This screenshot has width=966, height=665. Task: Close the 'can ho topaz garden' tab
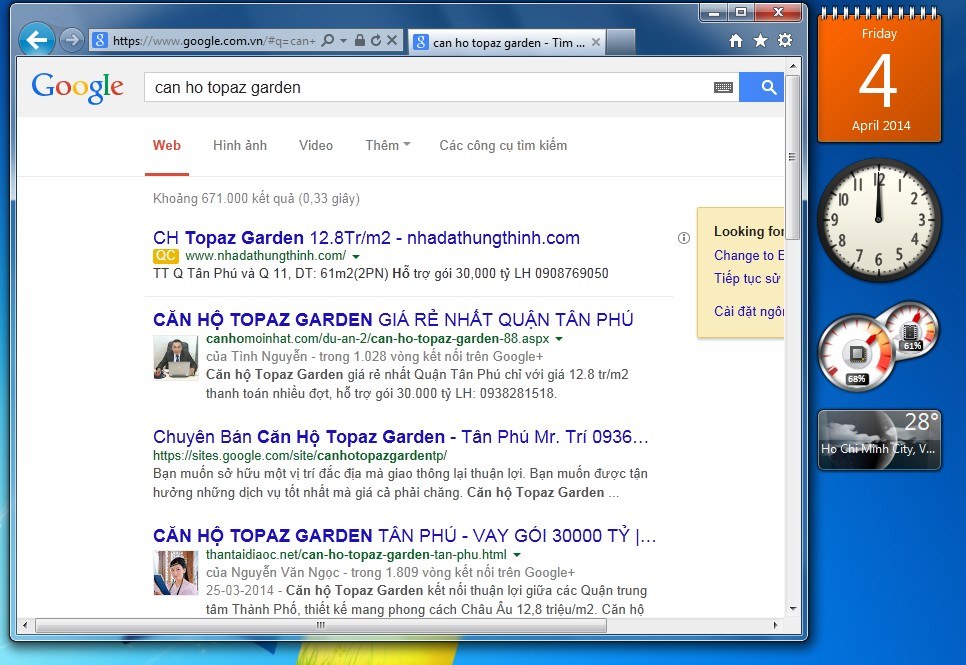[596, 43]
